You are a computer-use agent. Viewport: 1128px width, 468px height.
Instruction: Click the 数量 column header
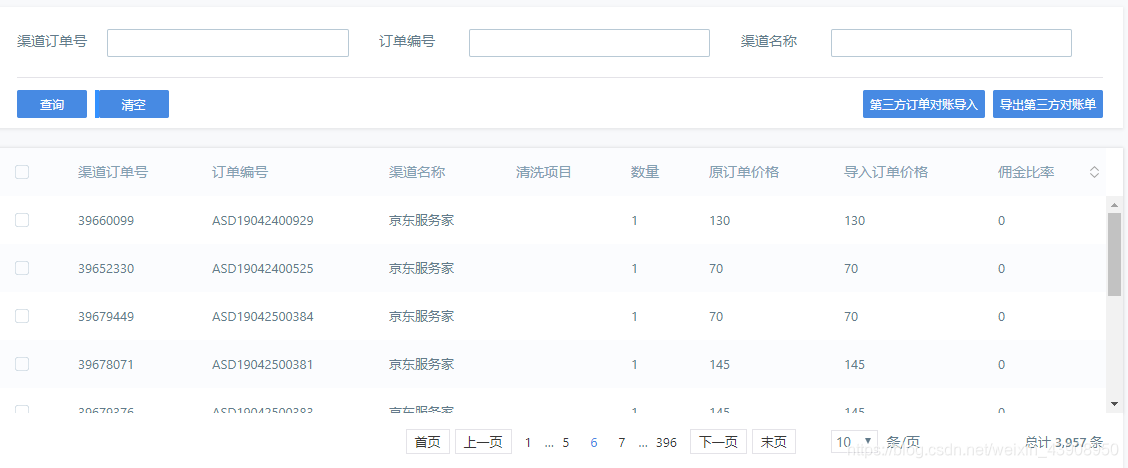645,173
